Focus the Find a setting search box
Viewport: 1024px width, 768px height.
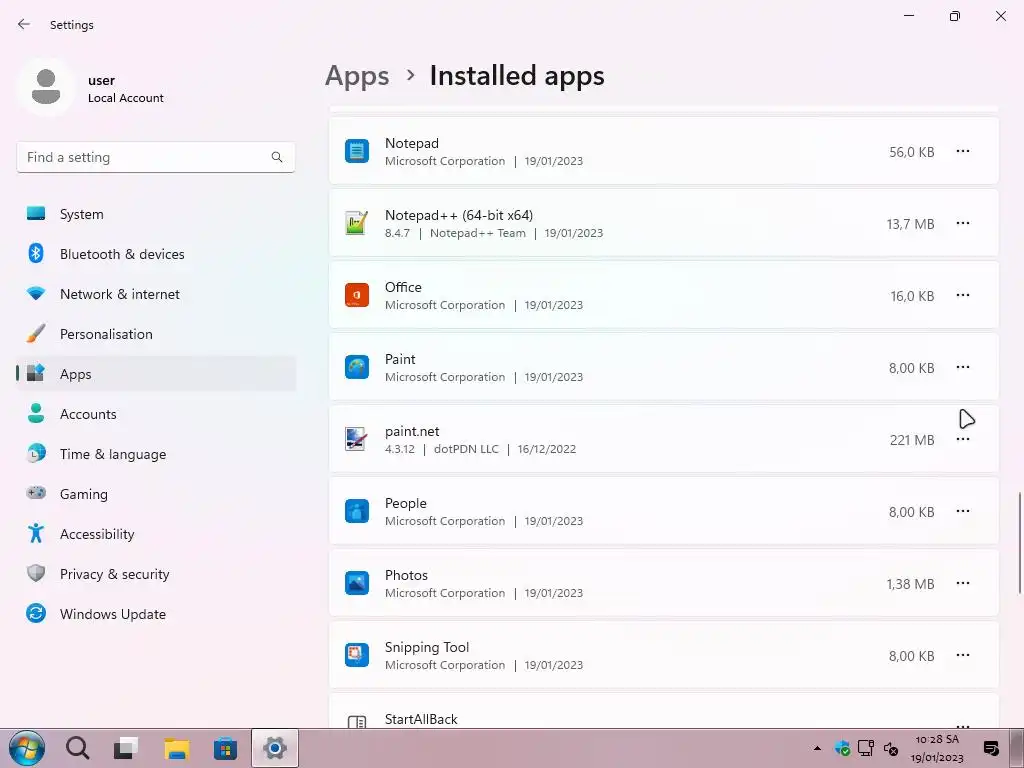pyautogui.click(x=155, y=157)
